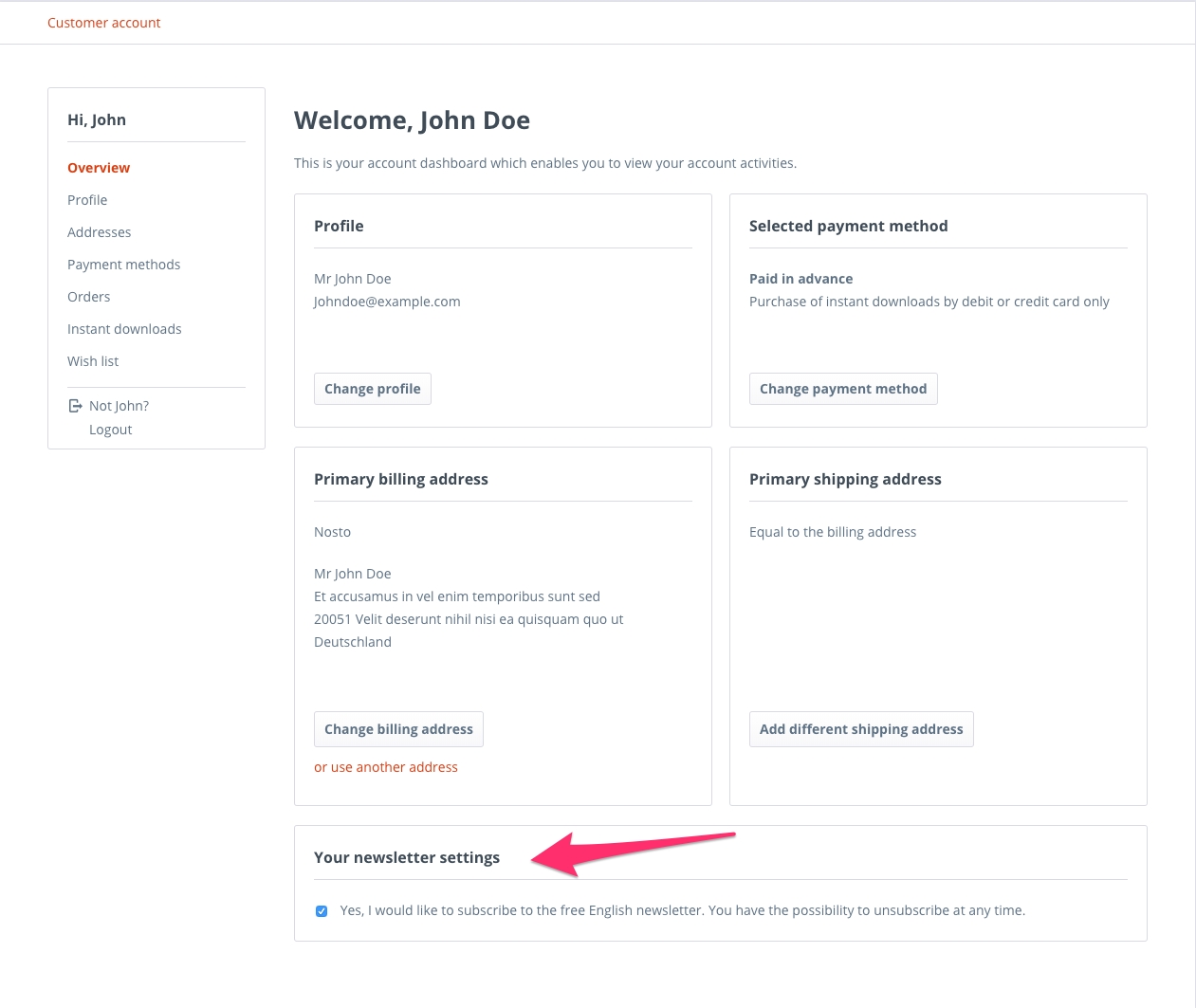This screenshot has height=1008, width=1196.
Task: Click the Change payment method button
Action: [x=843, y=389]
